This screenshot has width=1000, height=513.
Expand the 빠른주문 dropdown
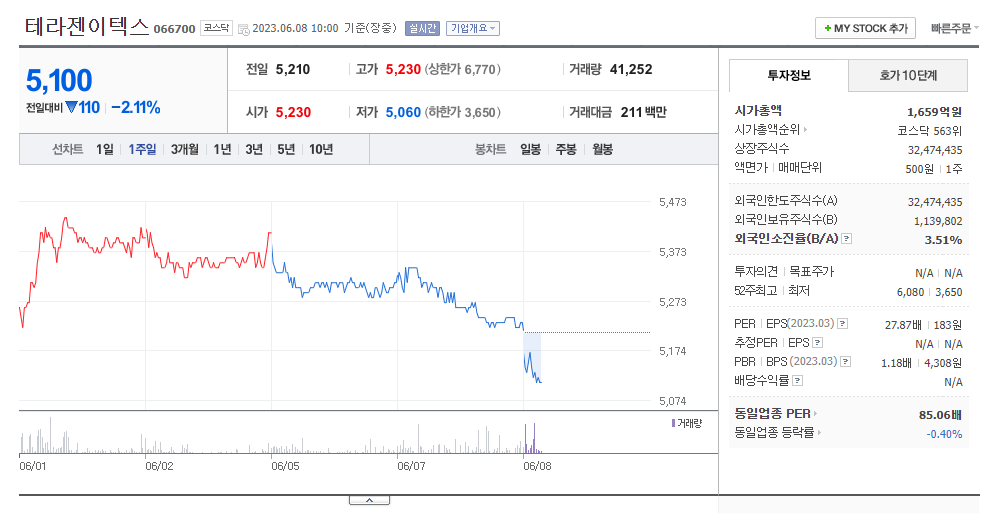pyautogui.click(x=955, y=28)
